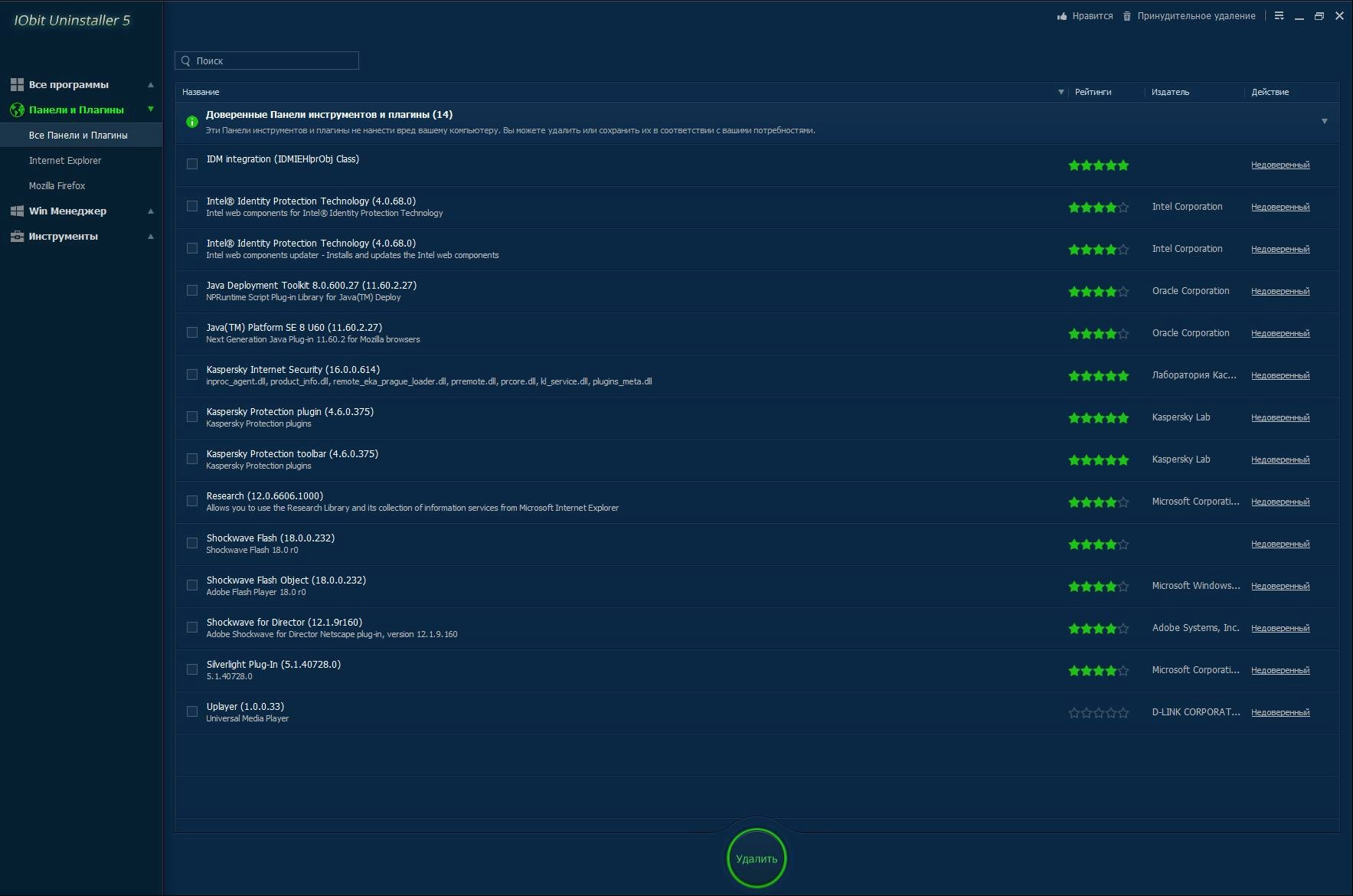Click the star rating for Kaspersky Internet Security
The width and height of the screenshot is (1353, 896).
(1099, 376)
